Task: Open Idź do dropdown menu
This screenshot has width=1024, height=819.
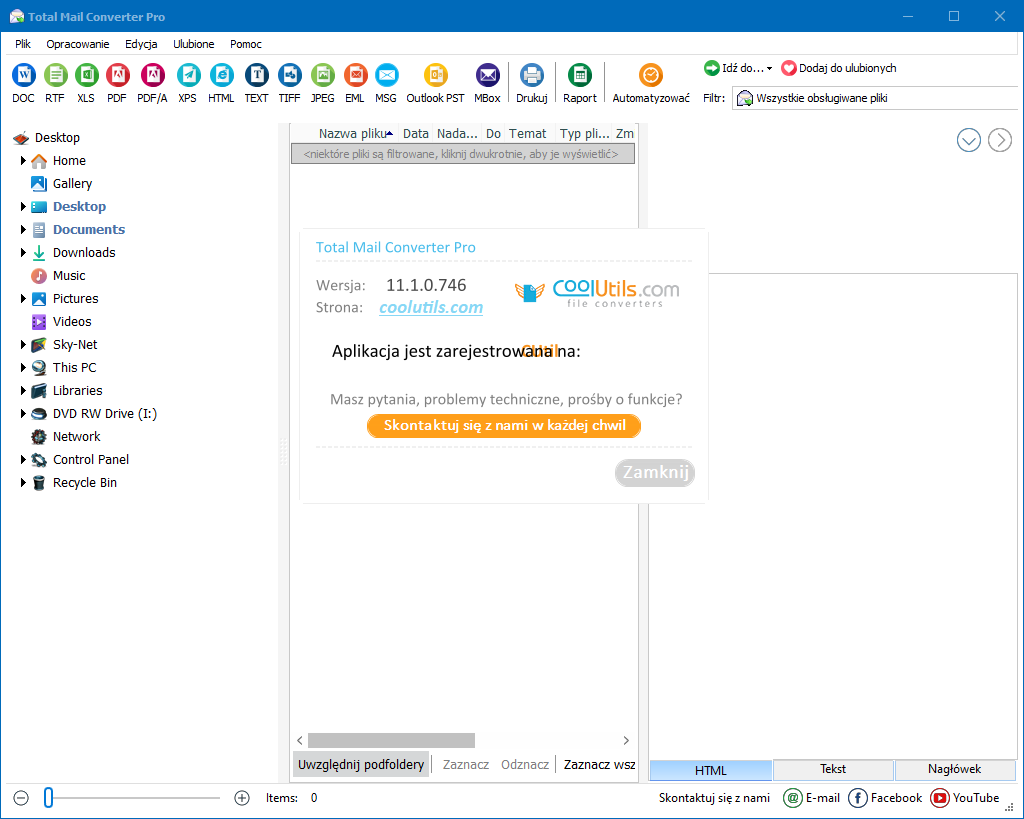Action: (x=738, y=68)
